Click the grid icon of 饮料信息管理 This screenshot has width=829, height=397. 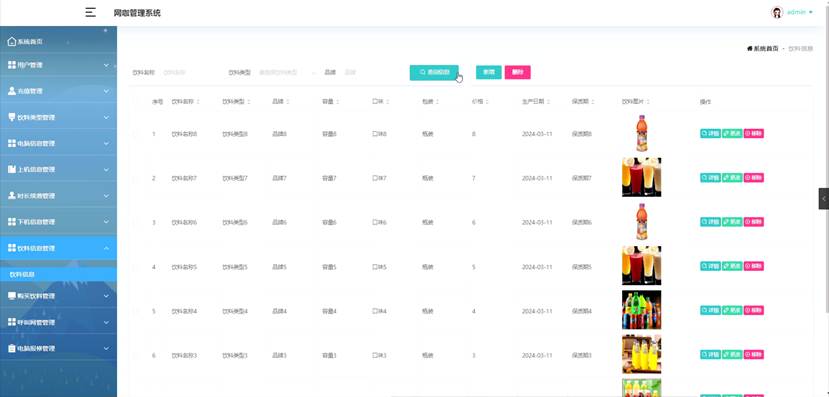coord(12,248)
